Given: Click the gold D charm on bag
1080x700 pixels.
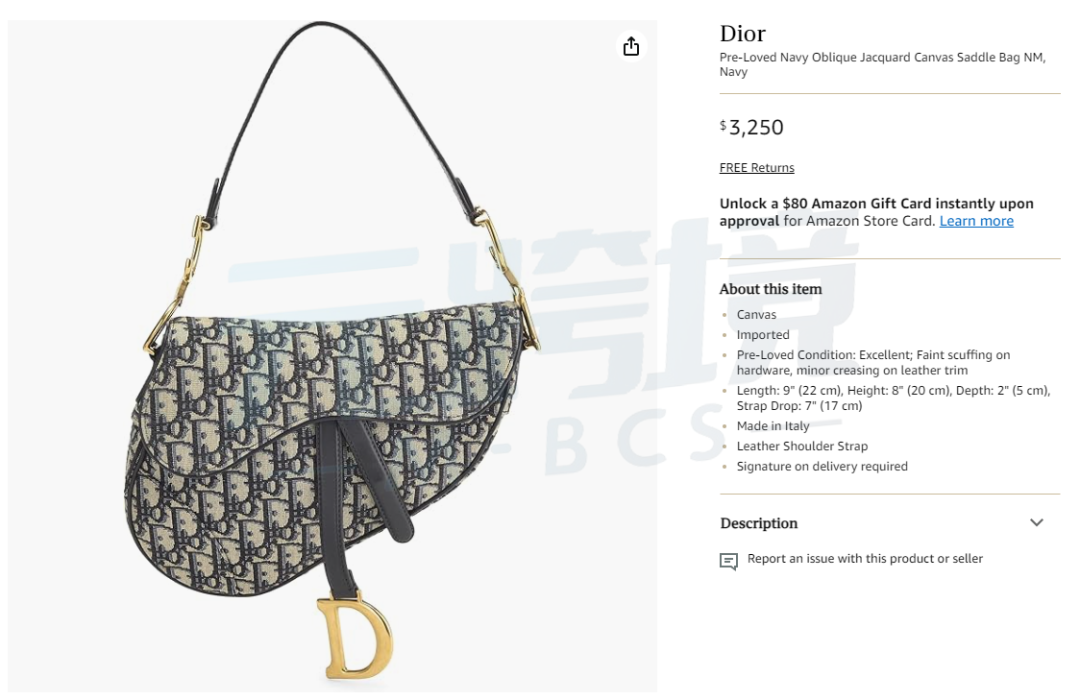Looking at the screenshot, I should 355,637.
